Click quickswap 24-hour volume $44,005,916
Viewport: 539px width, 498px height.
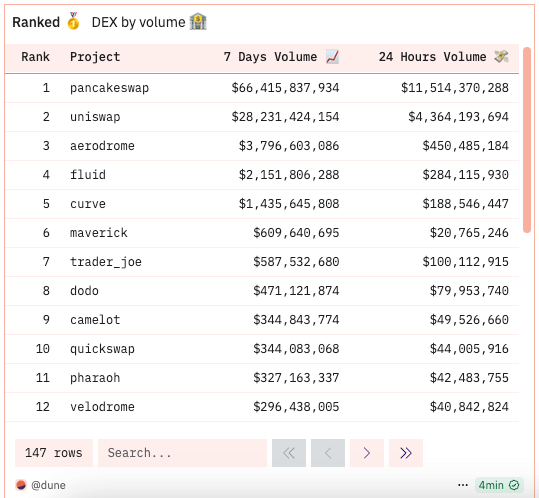point(469,349)
